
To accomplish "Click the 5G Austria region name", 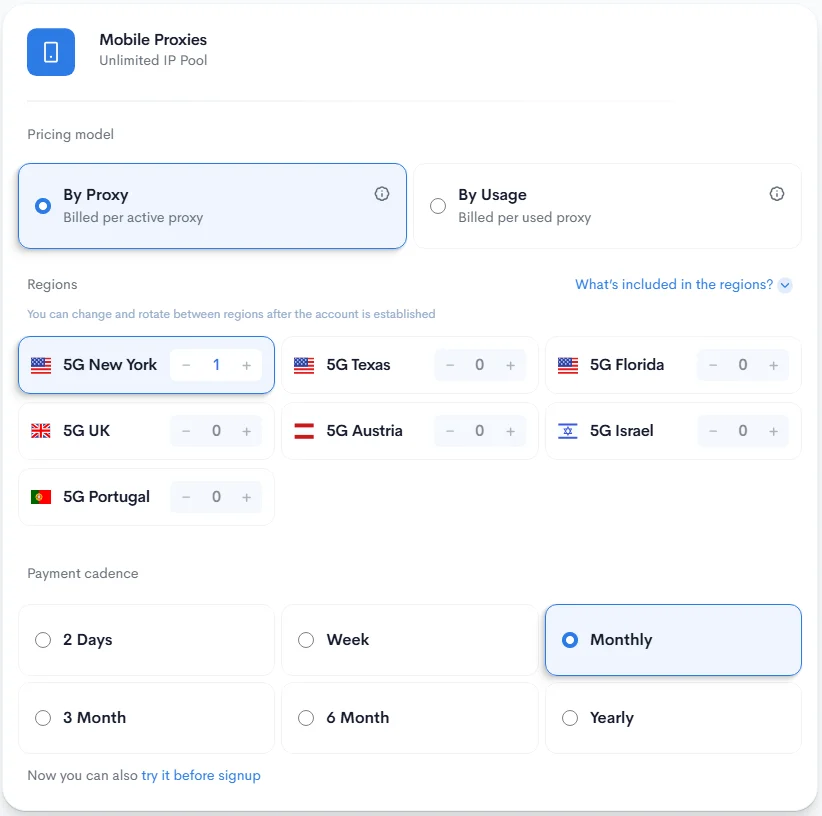I will point(364,431).
